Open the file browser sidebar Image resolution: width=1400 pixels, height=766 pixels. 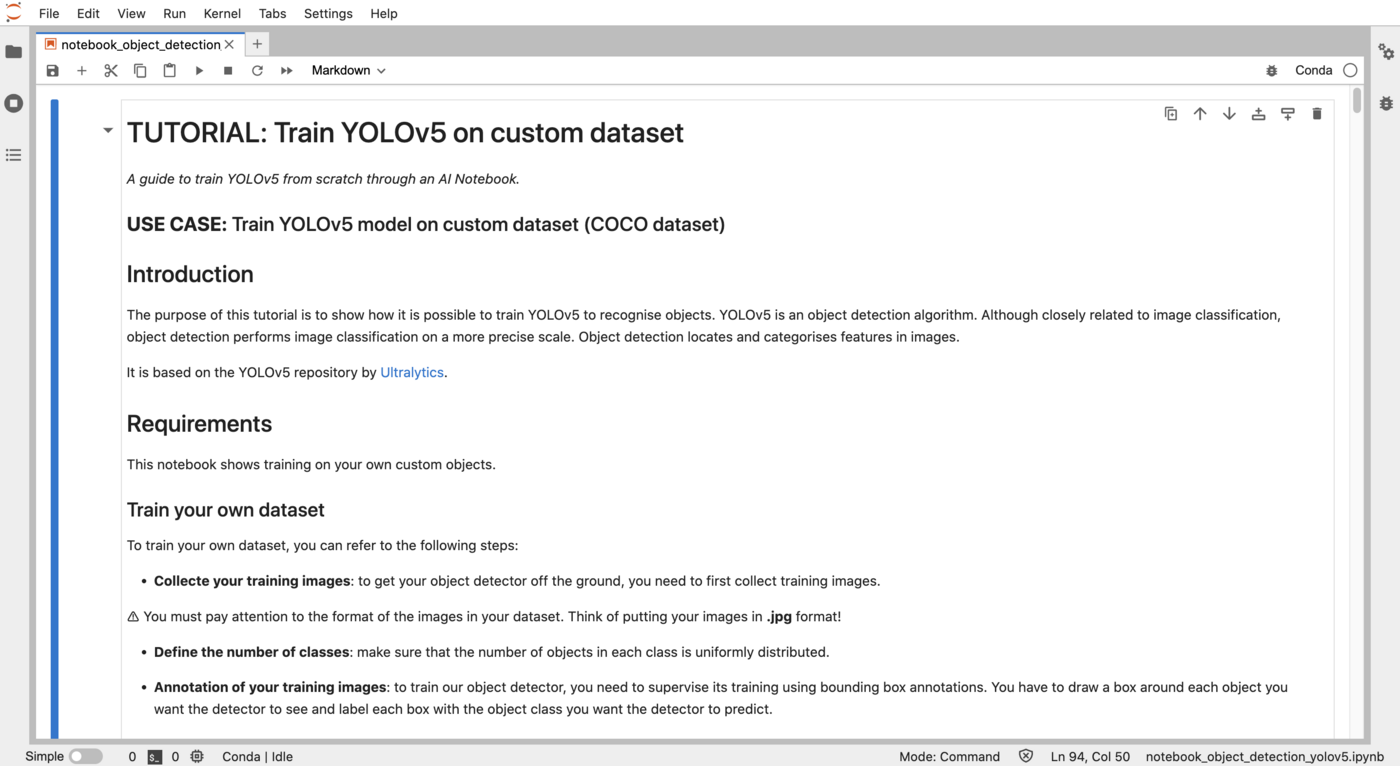14,52
